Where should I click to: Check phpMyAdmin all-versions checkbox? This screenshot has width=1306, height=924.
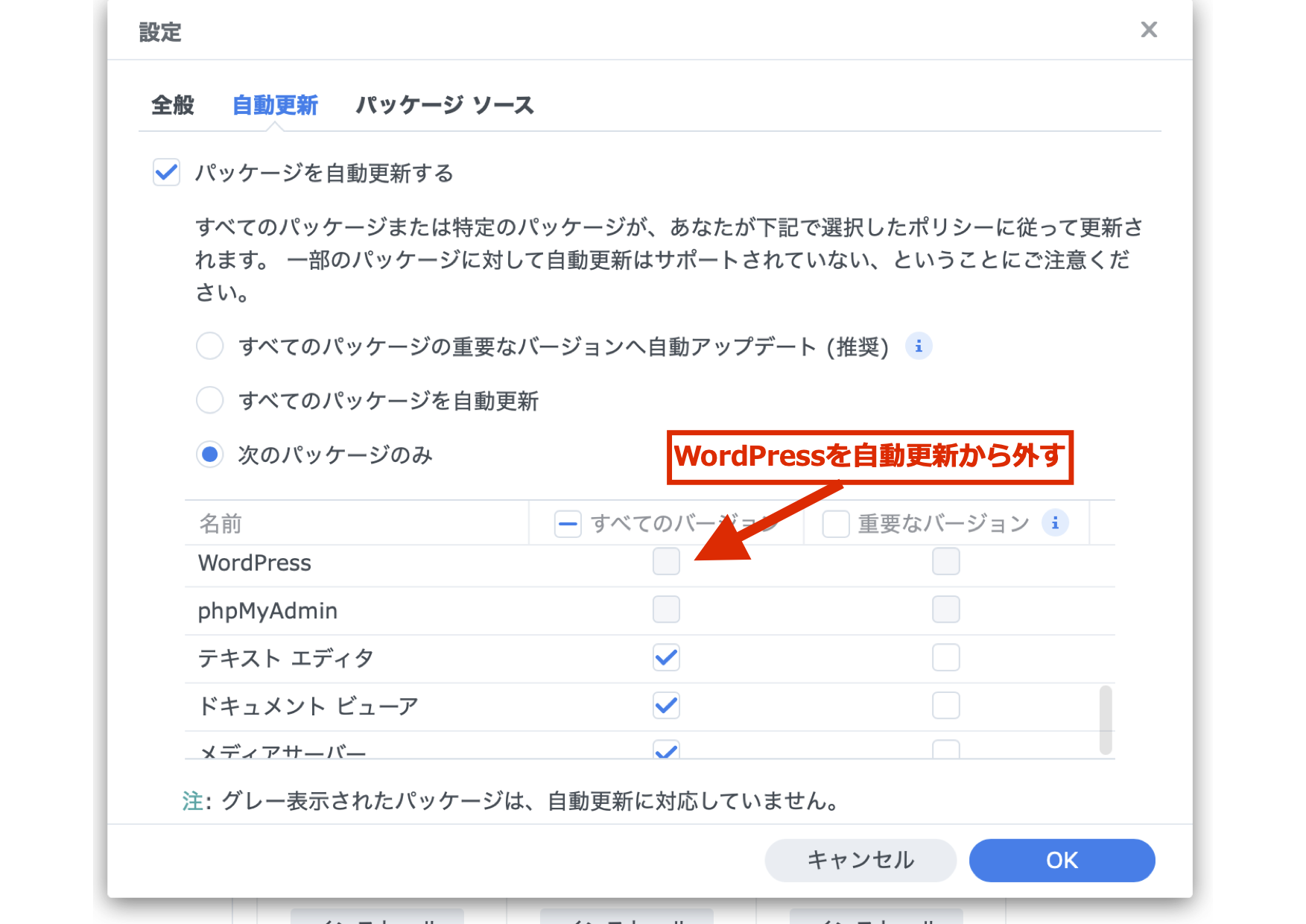pos(666,610)
